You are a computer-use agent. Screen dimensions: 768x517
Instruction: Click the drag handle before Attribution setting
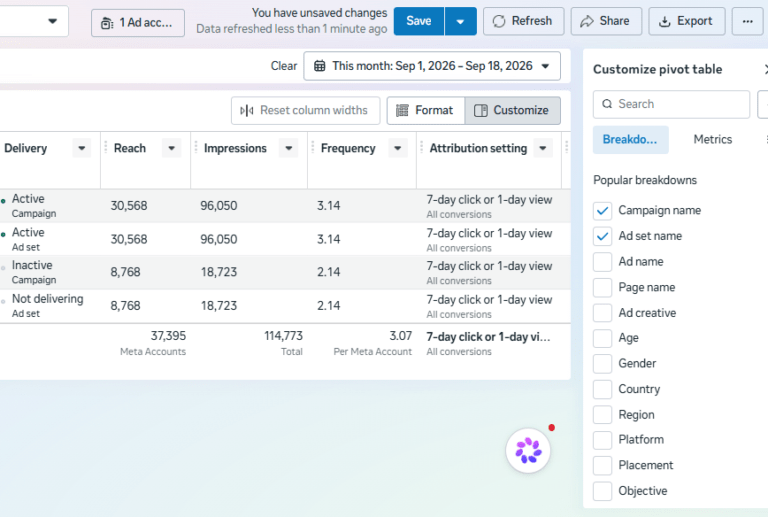(x=422, y=147)
